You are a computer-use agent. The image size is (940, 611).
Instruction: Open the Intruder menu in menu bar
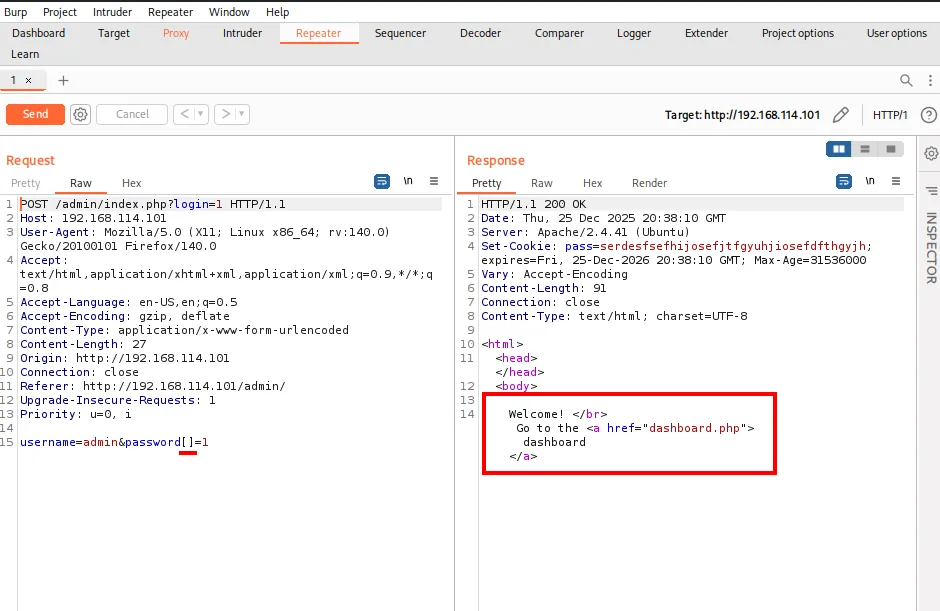[112, 12]
